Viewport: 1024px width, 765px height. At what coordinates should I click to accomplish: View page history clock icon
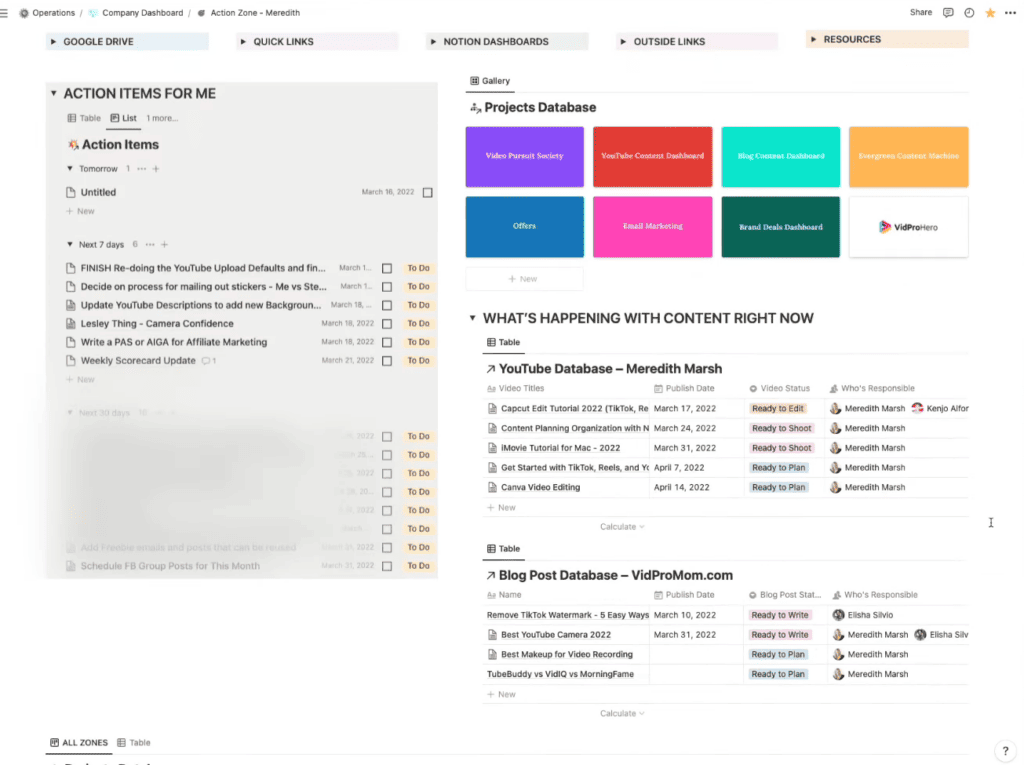[x=969, y=12]
